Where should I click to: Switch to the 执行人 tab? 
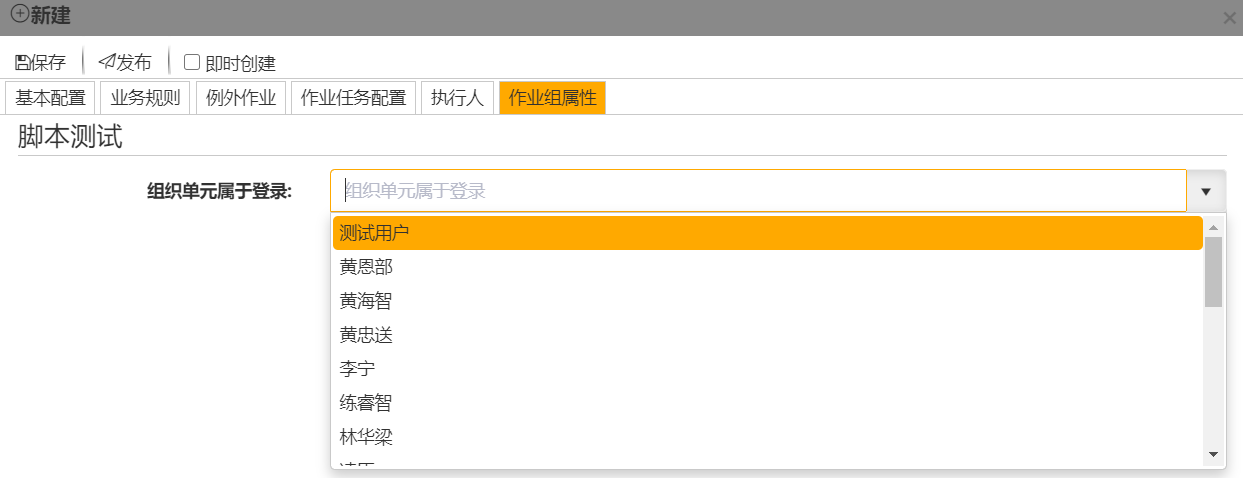click(x=457, y=98)
